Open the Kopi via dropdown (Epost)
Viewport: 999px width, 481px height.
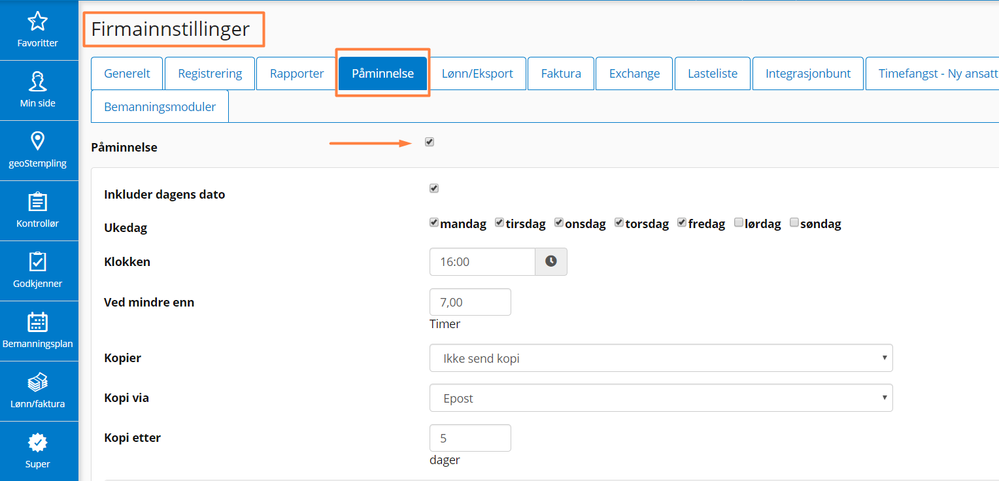pos(661,398)
